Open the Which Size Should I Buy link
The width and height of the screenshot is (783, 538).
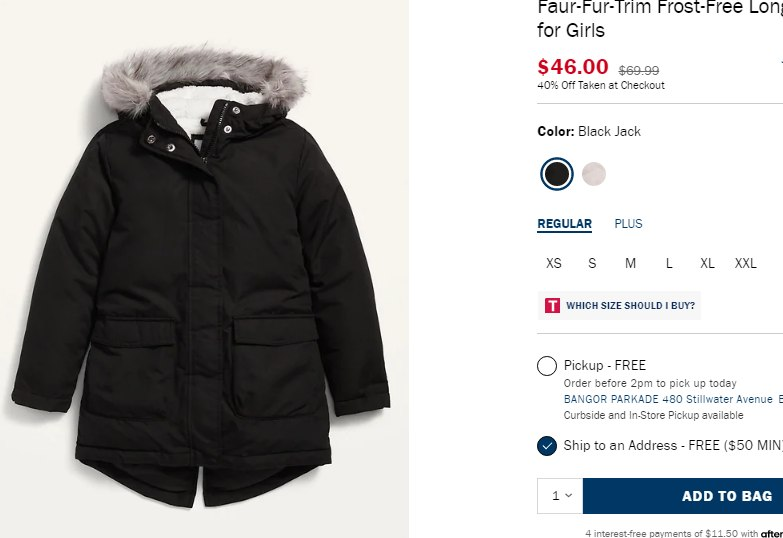630,306
